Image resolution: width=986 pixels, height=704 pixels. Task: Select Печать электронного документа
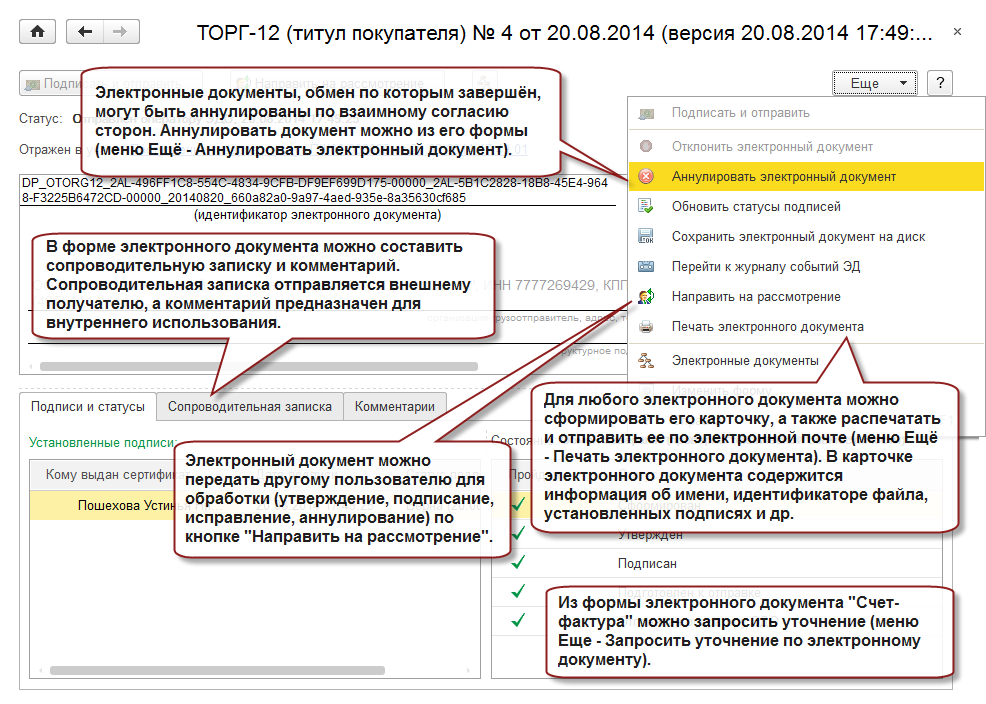click(767, 327)
